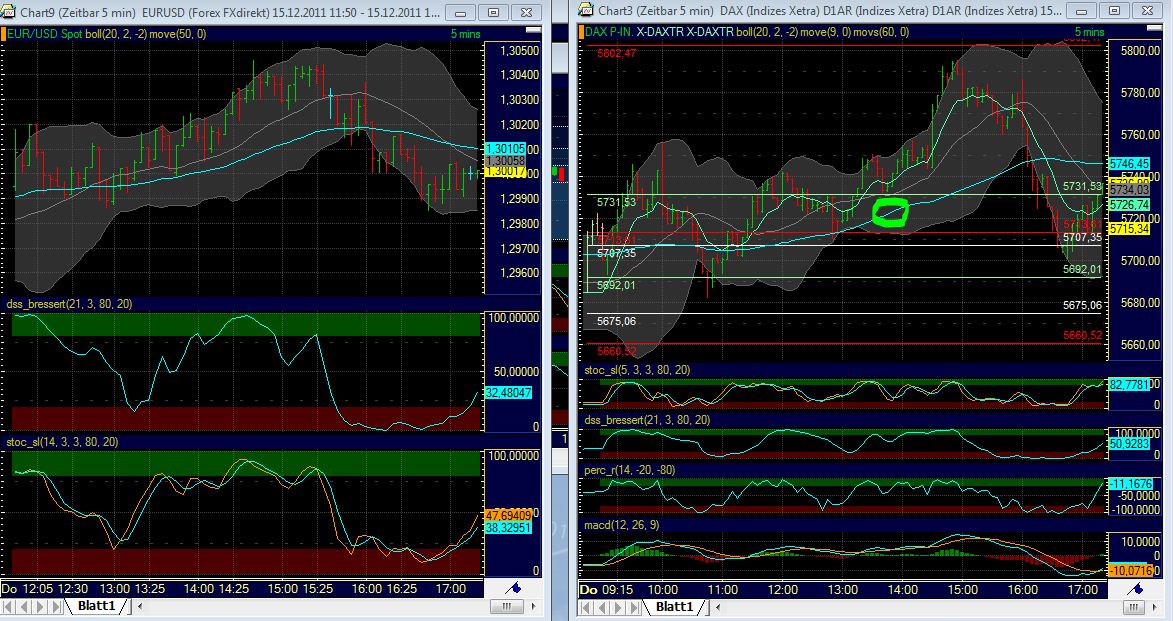The height and width of the screenshot is (621, 1173).
Task: Click the small candlestick icon in the divider strip
Action: coord(558,172)
